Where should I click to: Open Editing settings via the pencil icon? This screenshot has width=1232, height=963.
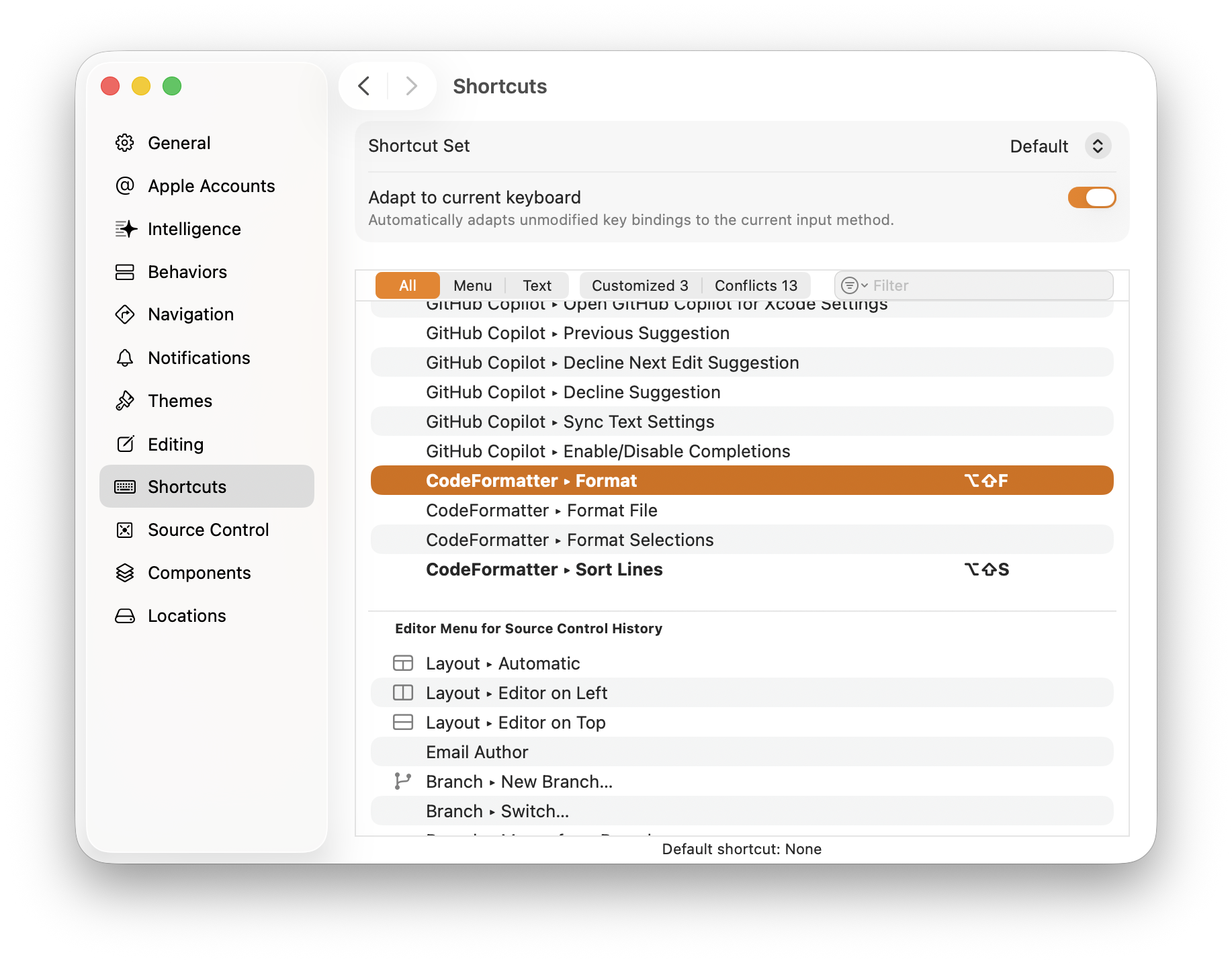(125, 444)
